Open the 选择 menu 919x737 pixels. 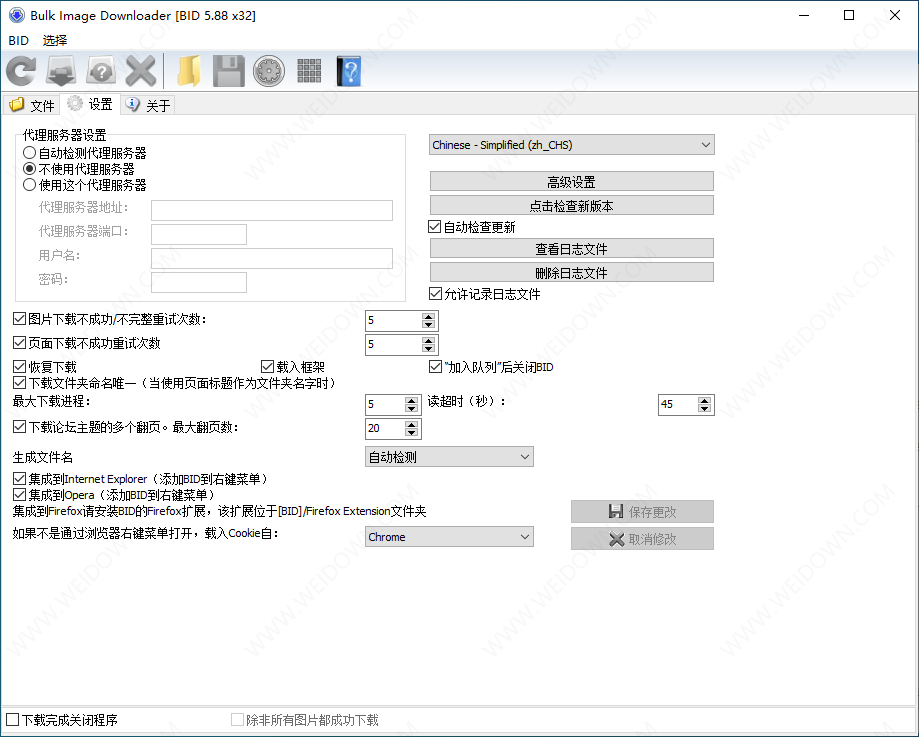click(55, 41)
